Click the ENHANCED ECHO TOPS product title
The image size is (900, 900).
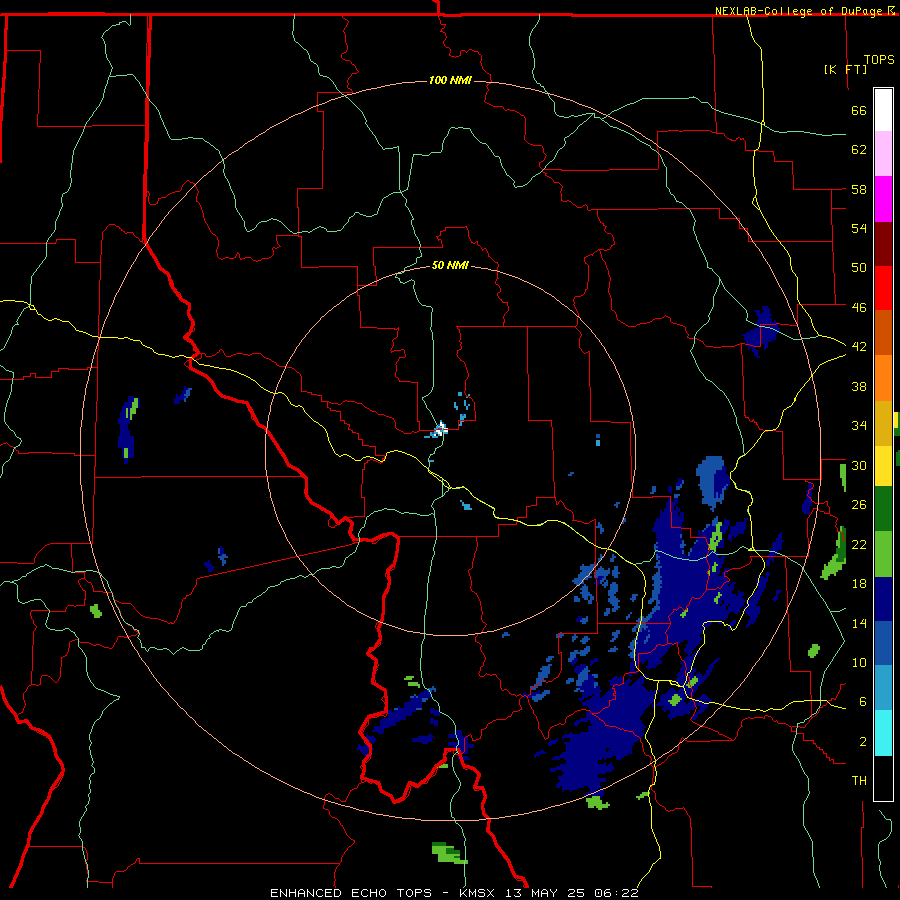351,893
